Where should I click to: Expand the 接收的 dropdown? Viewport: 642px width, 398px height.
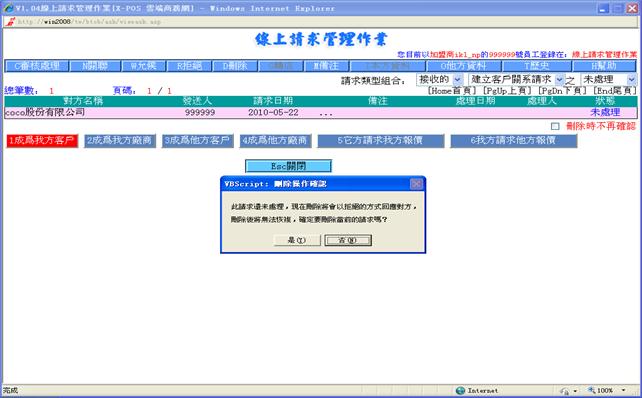tap(440, 79)
